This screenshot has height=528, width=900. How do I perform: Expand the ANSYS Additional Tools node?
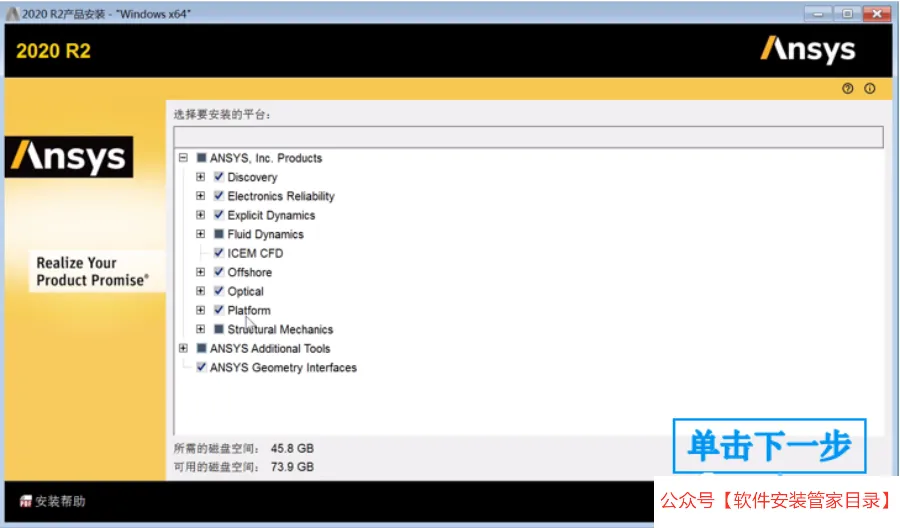183,348
